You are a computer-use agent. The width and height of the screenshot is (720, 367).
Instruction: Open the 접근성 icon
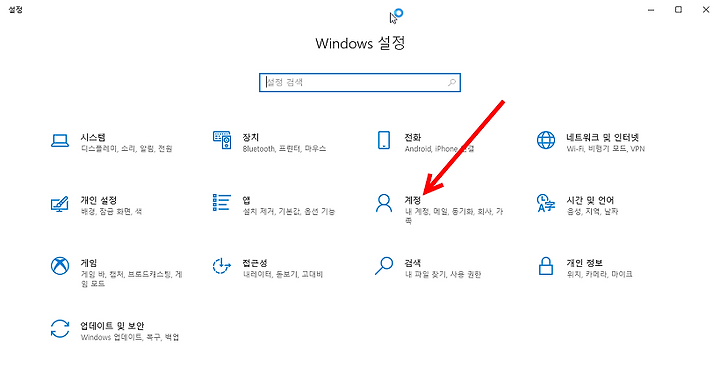point(222,266)
